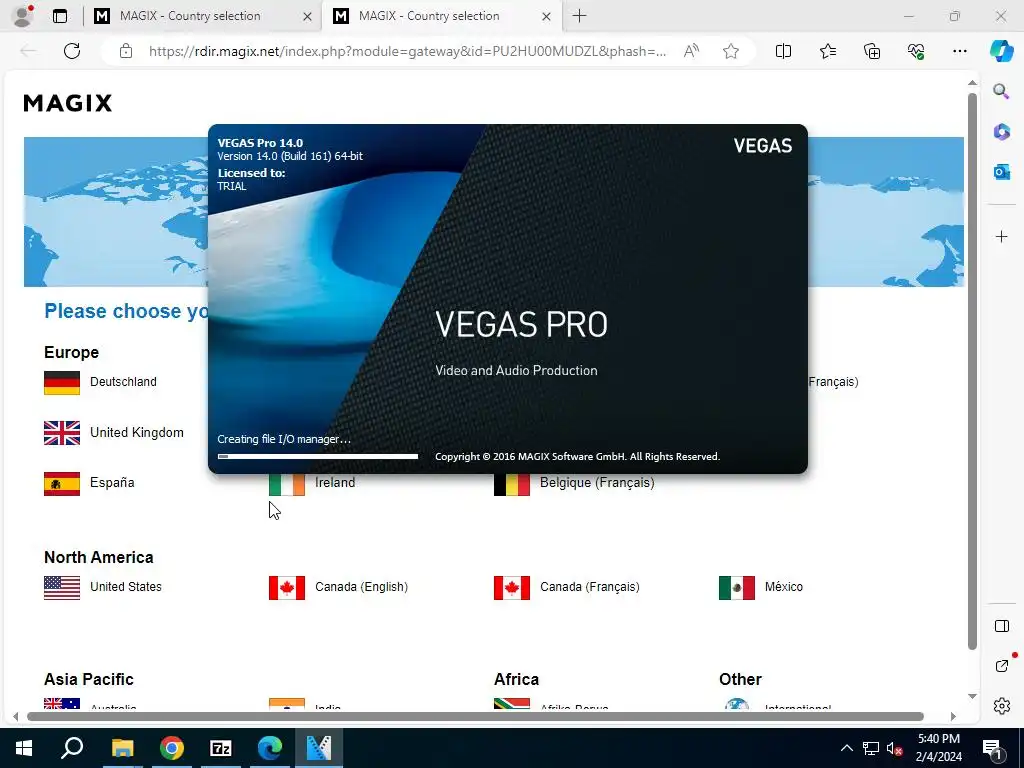The width and height of the screenshot is (1024, 768).
Task: Click the scroll right arrow
Action: click(953, 716)
